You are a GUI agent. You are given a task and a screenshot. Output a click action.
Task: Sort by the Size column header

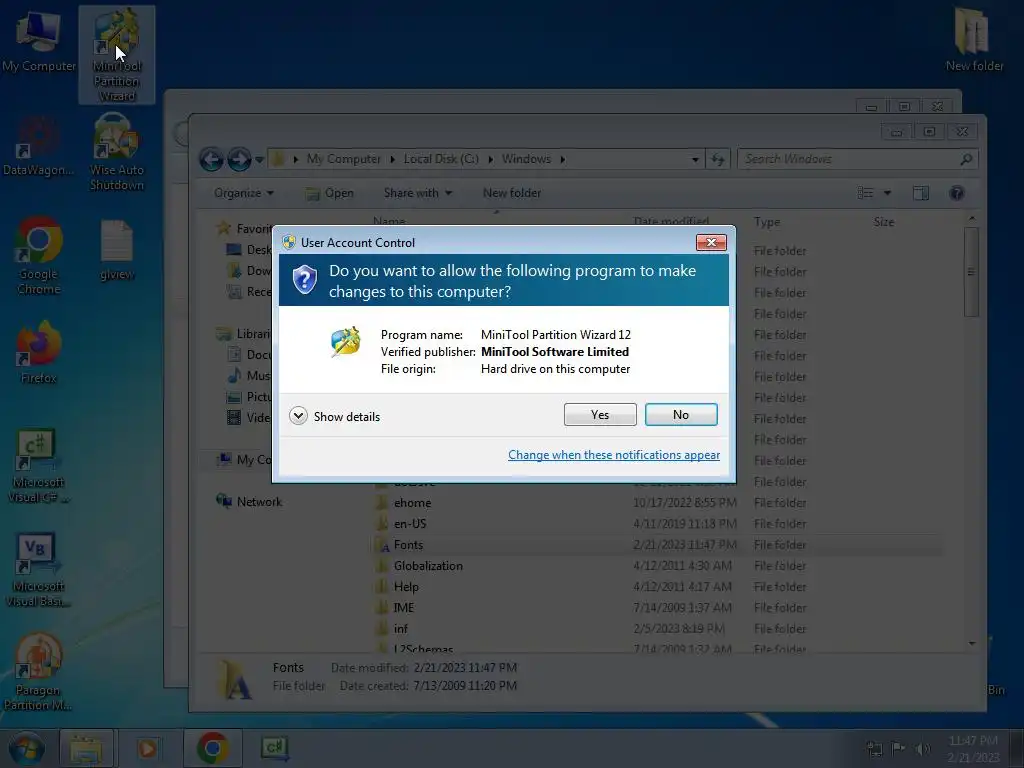(884, 222)
